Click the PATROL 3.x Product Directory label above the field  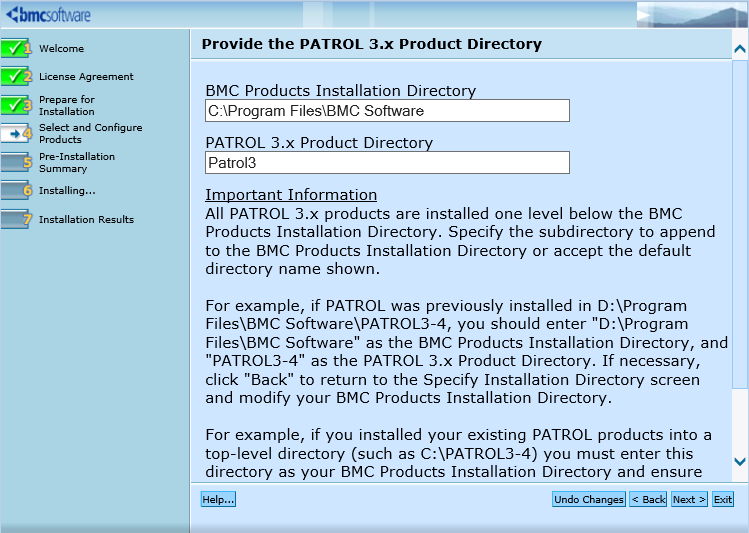coord(319,143)
